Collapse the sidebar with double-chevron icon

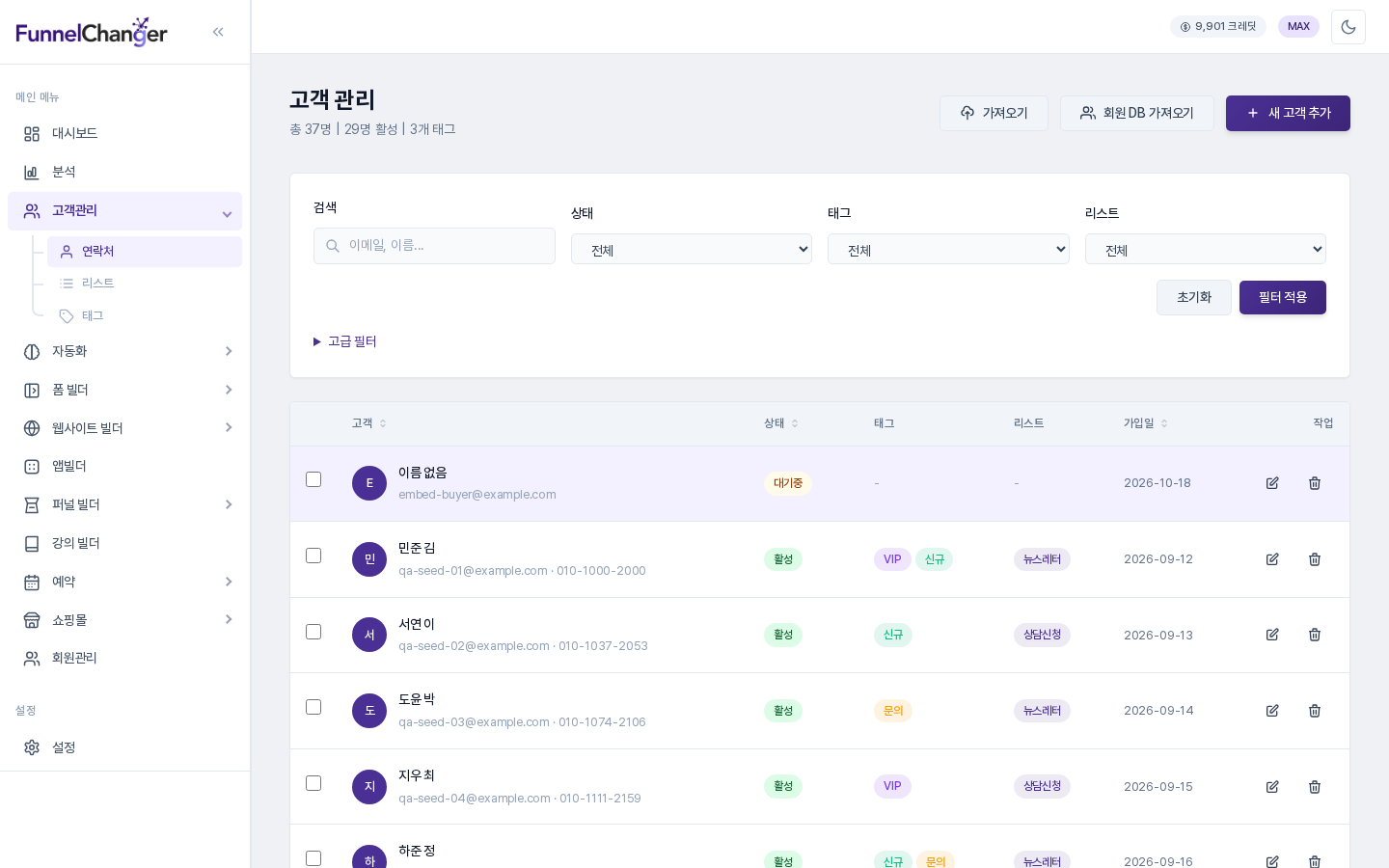pos(218,32)
